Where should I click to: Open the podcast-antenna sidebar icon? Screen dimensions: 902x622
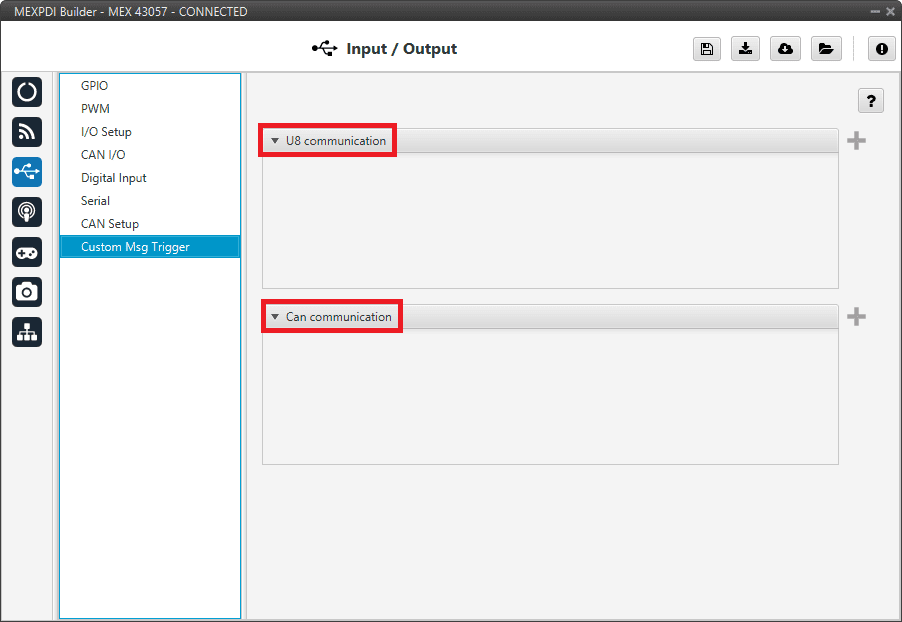coord(27,212)
